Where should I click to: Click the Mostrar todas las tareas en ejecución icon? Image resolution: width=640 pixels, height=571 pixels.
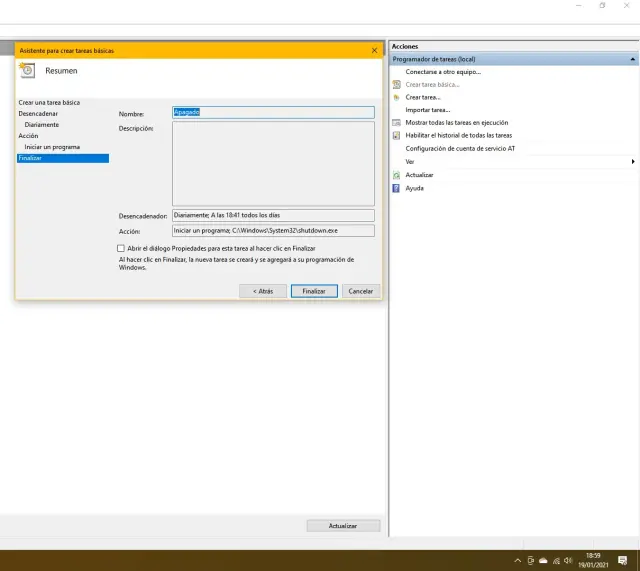397,122
